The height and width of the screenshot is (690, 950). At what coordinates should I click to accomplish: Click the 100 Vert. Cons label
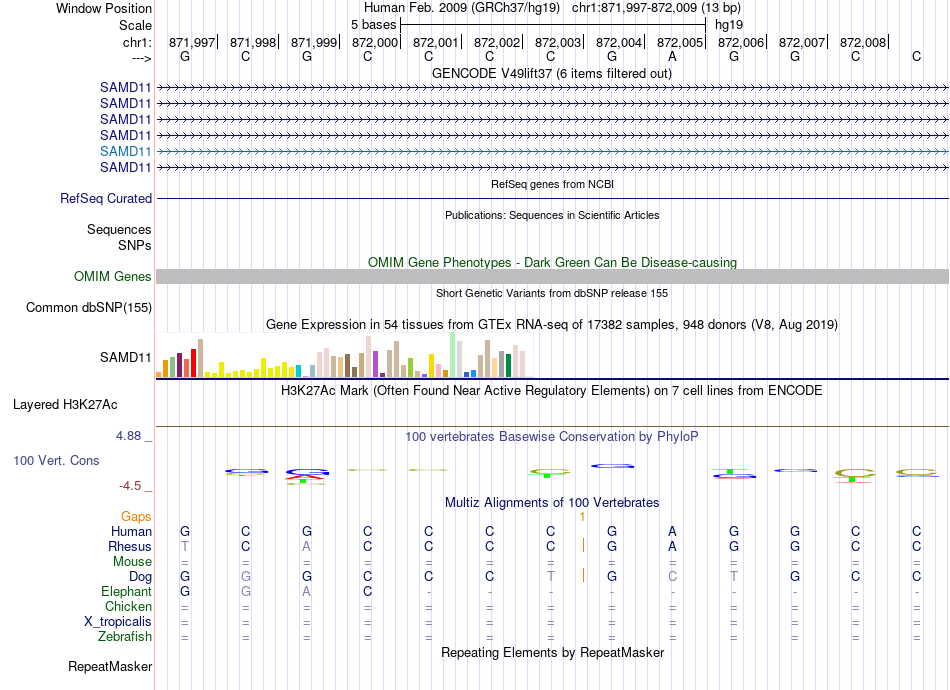click(56, 460)
